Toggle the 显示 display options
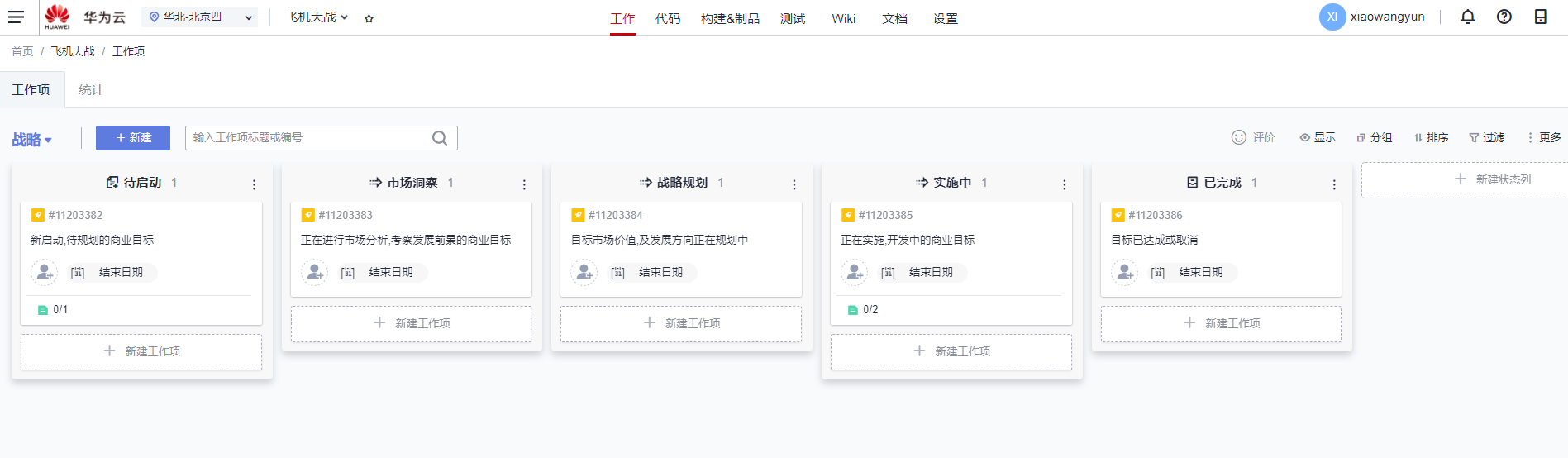Viewport: 1568px width, 458px height. coord(1317,137)
